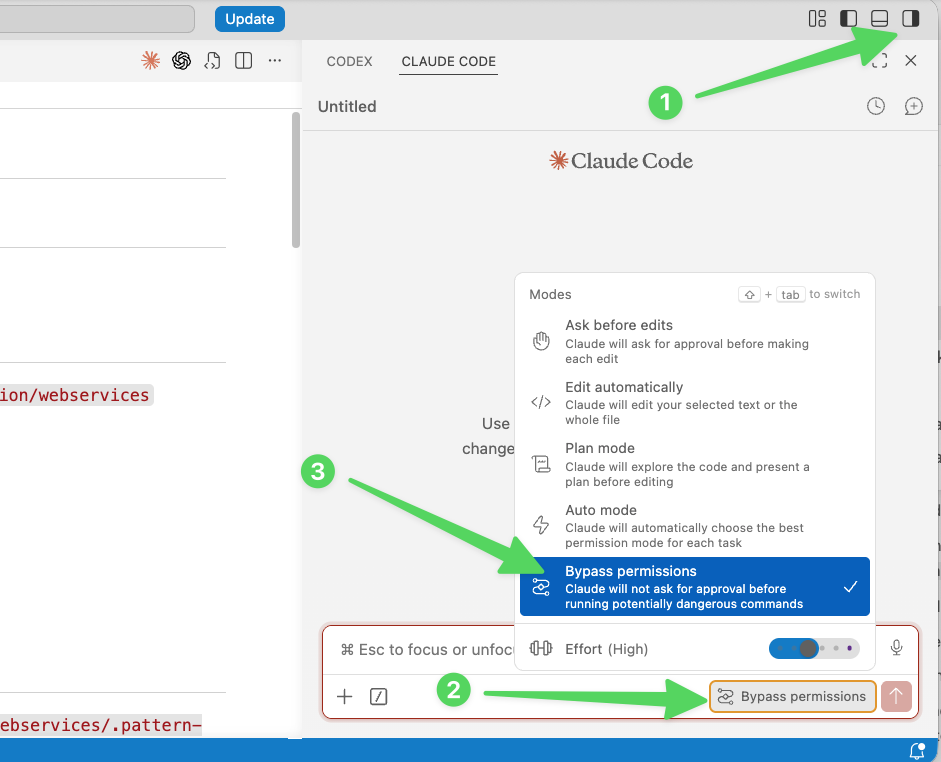941x762 pixels.
Task: Toggle the primary side bar icon
Action: click(848, 19)
